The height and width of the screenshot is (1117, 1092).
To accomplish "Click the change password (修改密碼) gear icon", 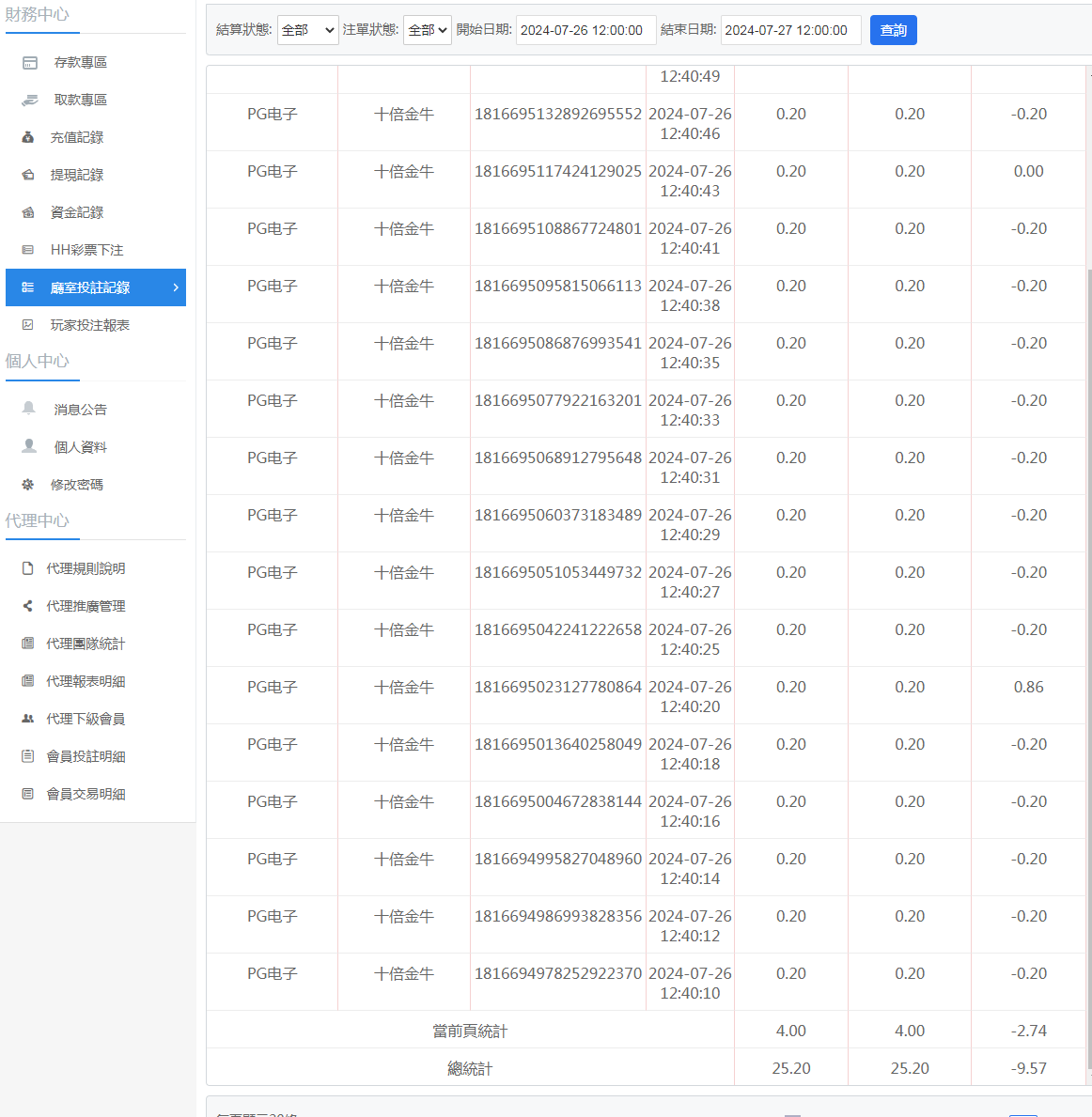I will point(28,485).
